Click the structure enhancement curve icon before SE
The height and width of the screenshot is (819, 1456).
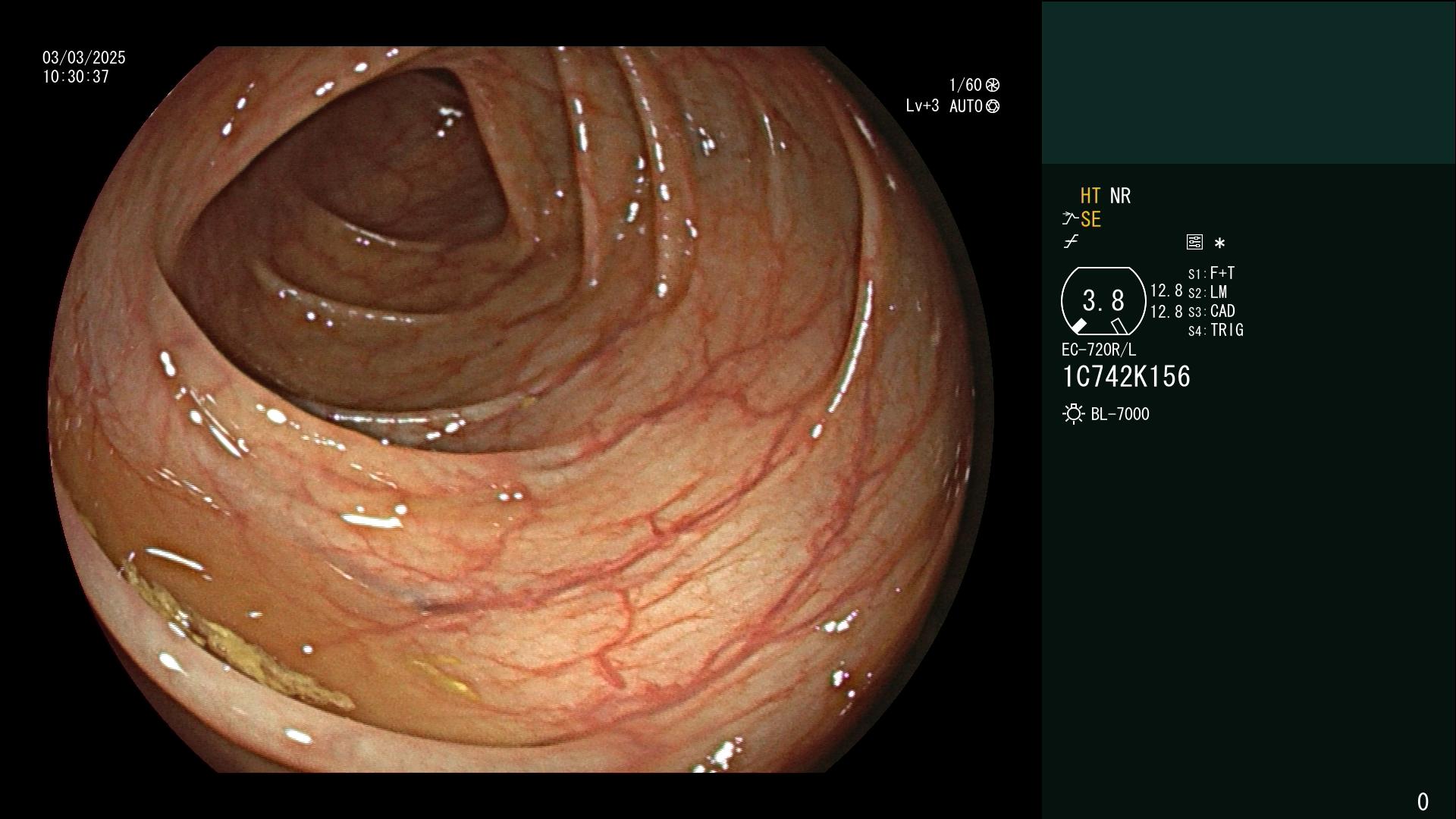pyautogui.click(x=1070, y=219)
